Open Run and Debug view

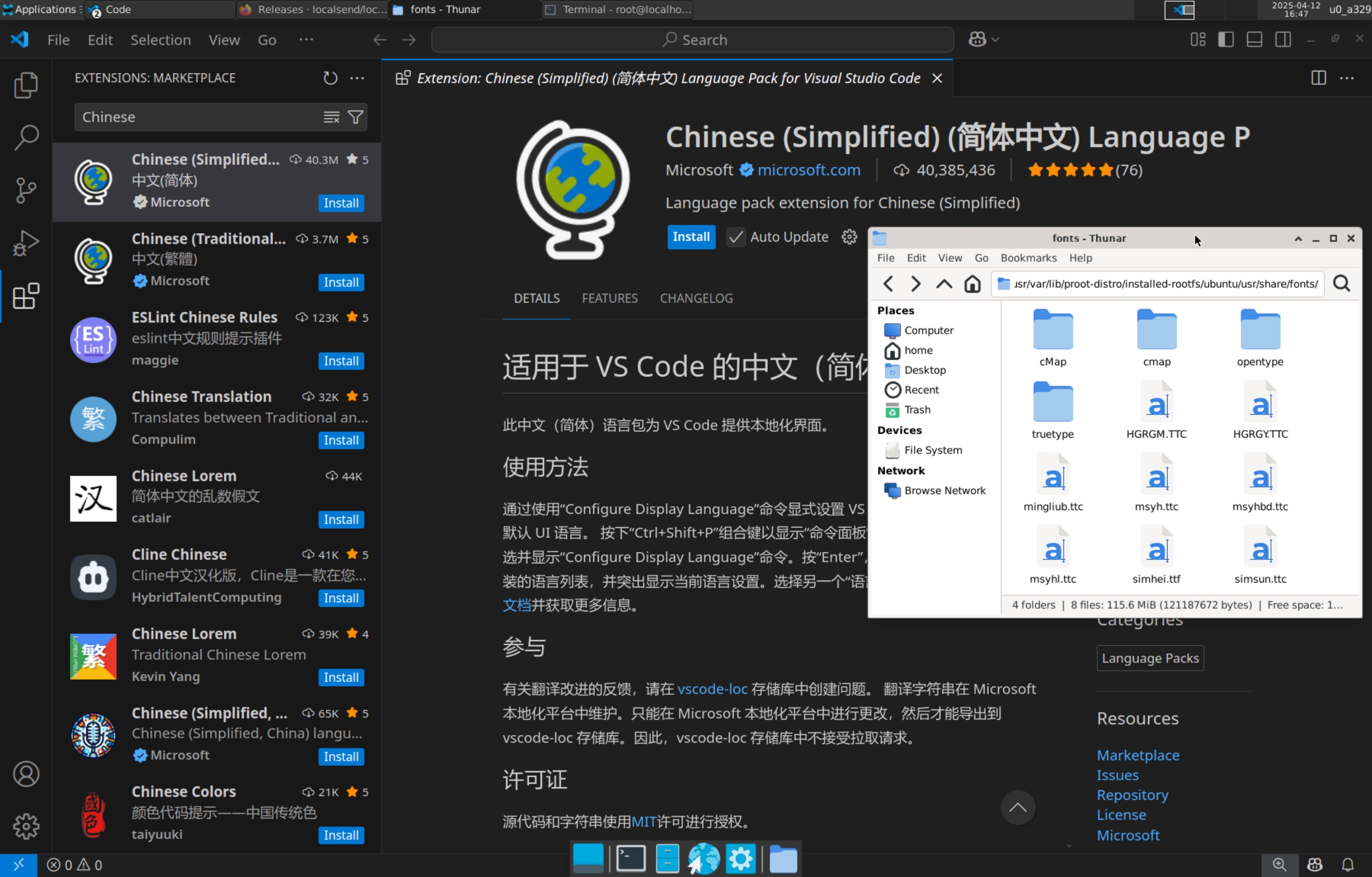click(x=26, y=243)
